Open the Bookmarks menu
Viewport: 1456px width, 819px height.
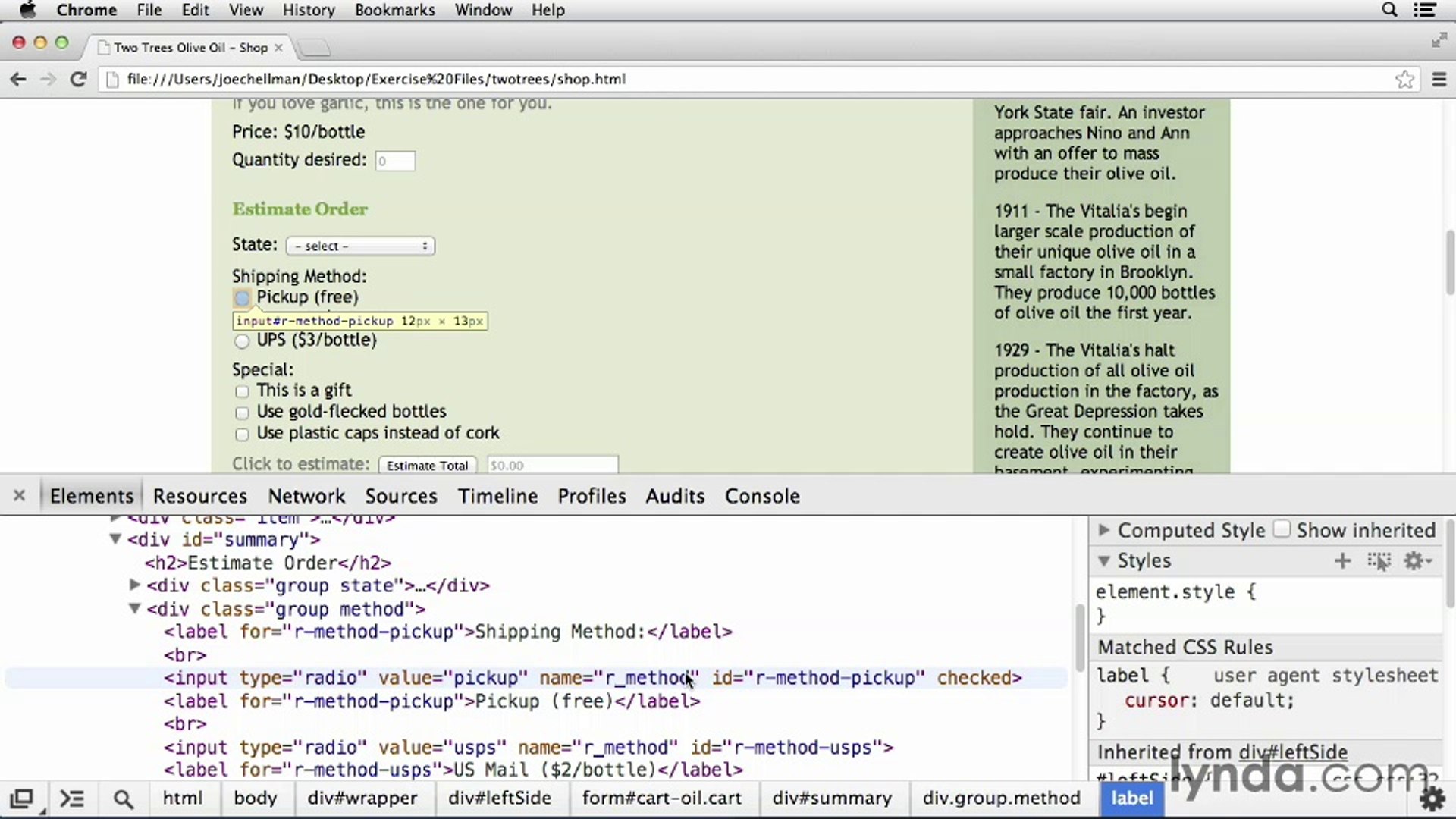394,10
